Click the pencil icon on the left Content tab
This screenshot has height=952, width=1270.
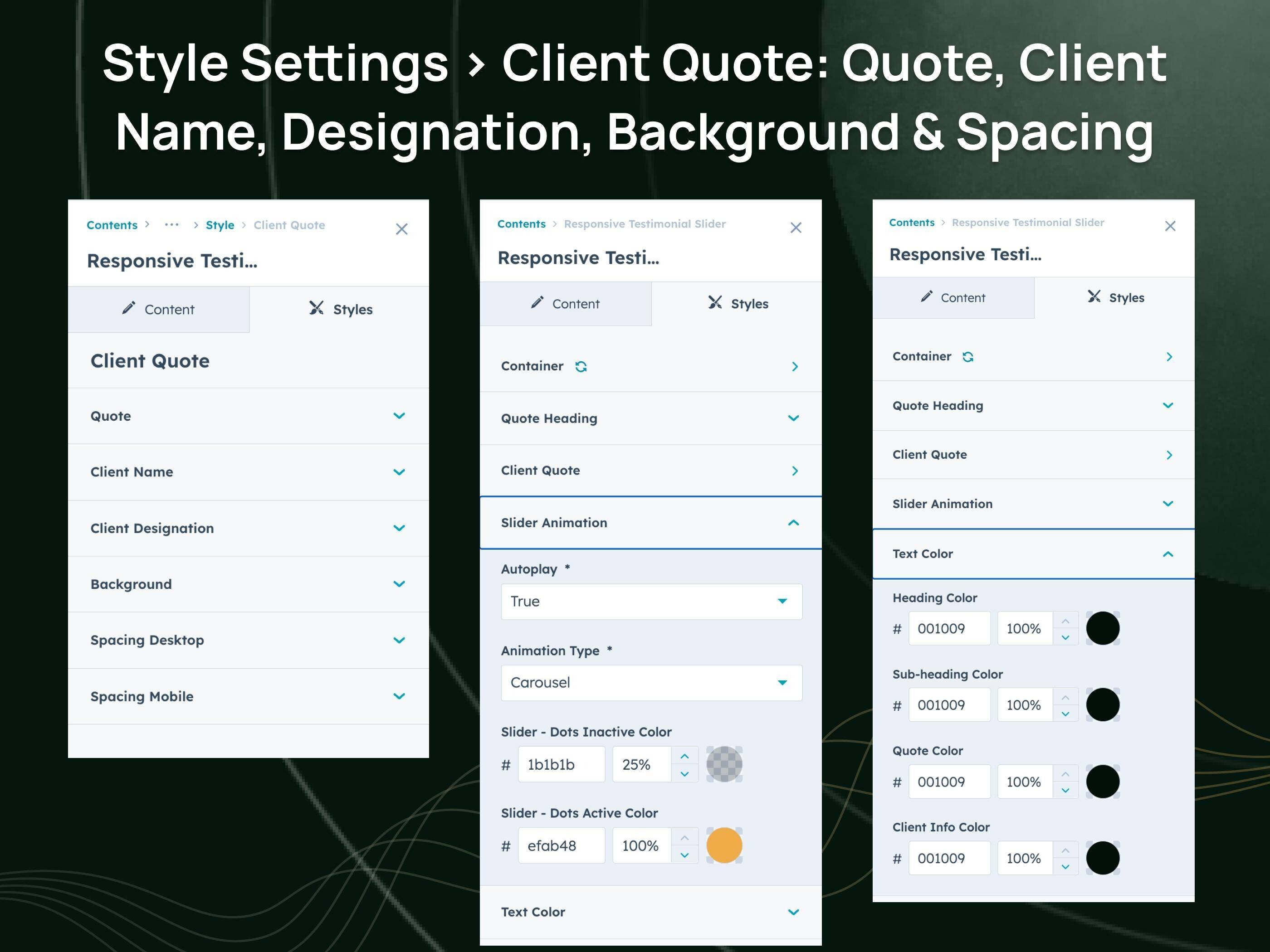tap(130, 309)
